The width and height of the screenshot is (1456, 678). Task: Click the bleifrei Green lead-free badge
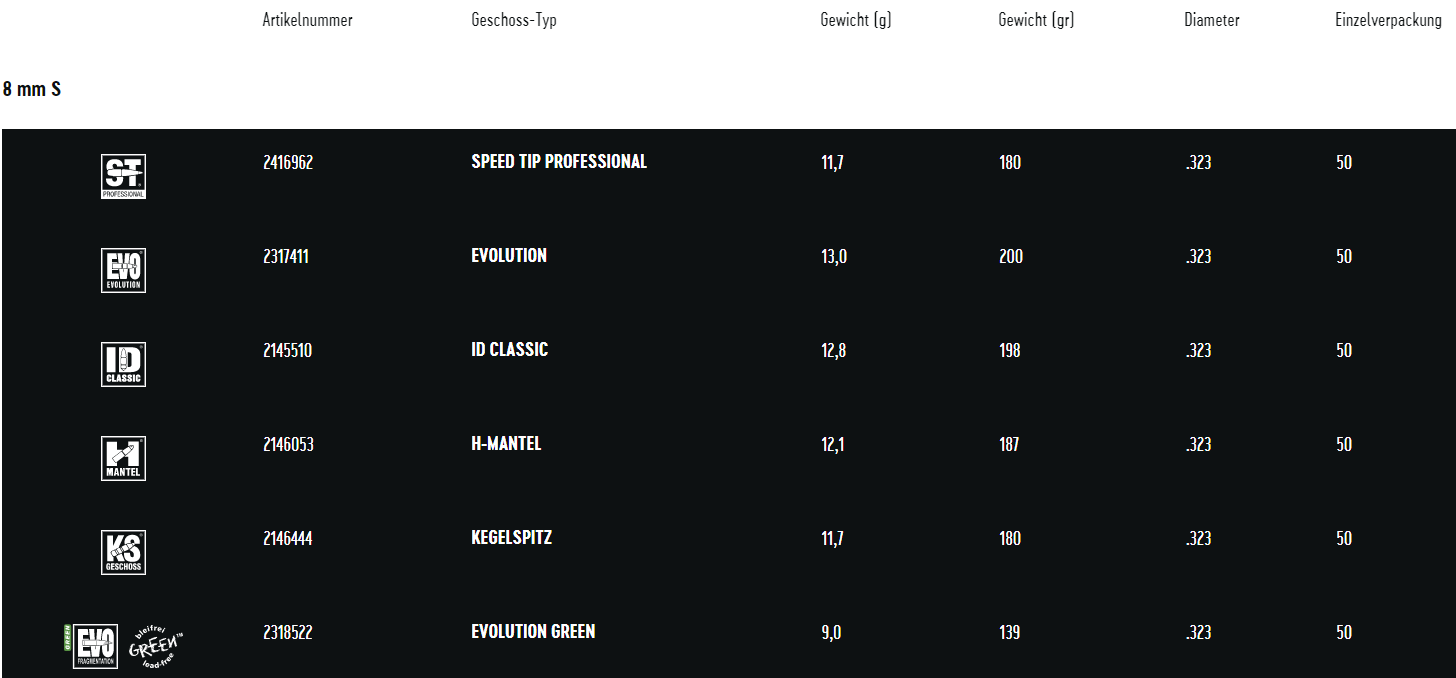click(x=156, y=648)
